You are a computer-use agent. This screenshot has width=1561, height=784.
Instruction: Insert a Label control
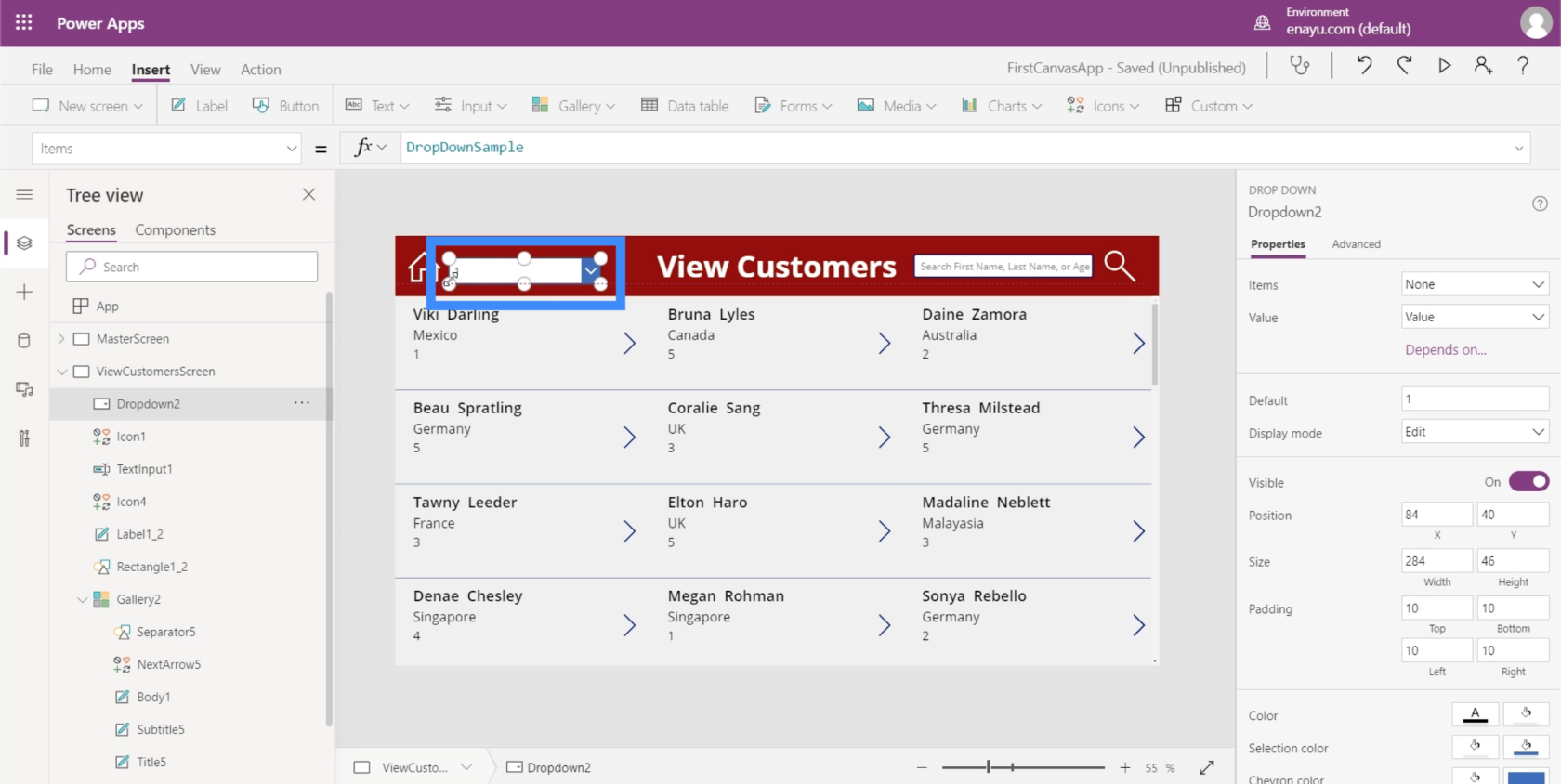click(x=199, y=106)
